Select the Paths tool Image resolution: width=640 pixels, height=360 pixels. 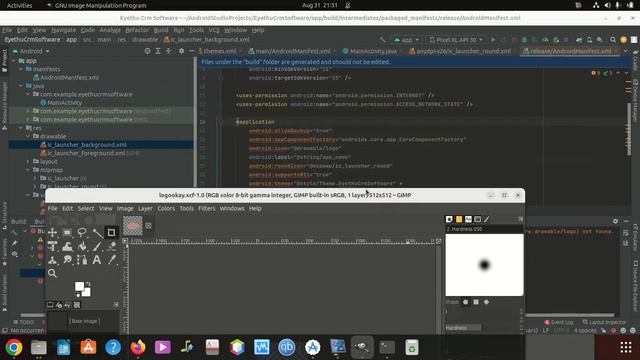click(82, 260)
